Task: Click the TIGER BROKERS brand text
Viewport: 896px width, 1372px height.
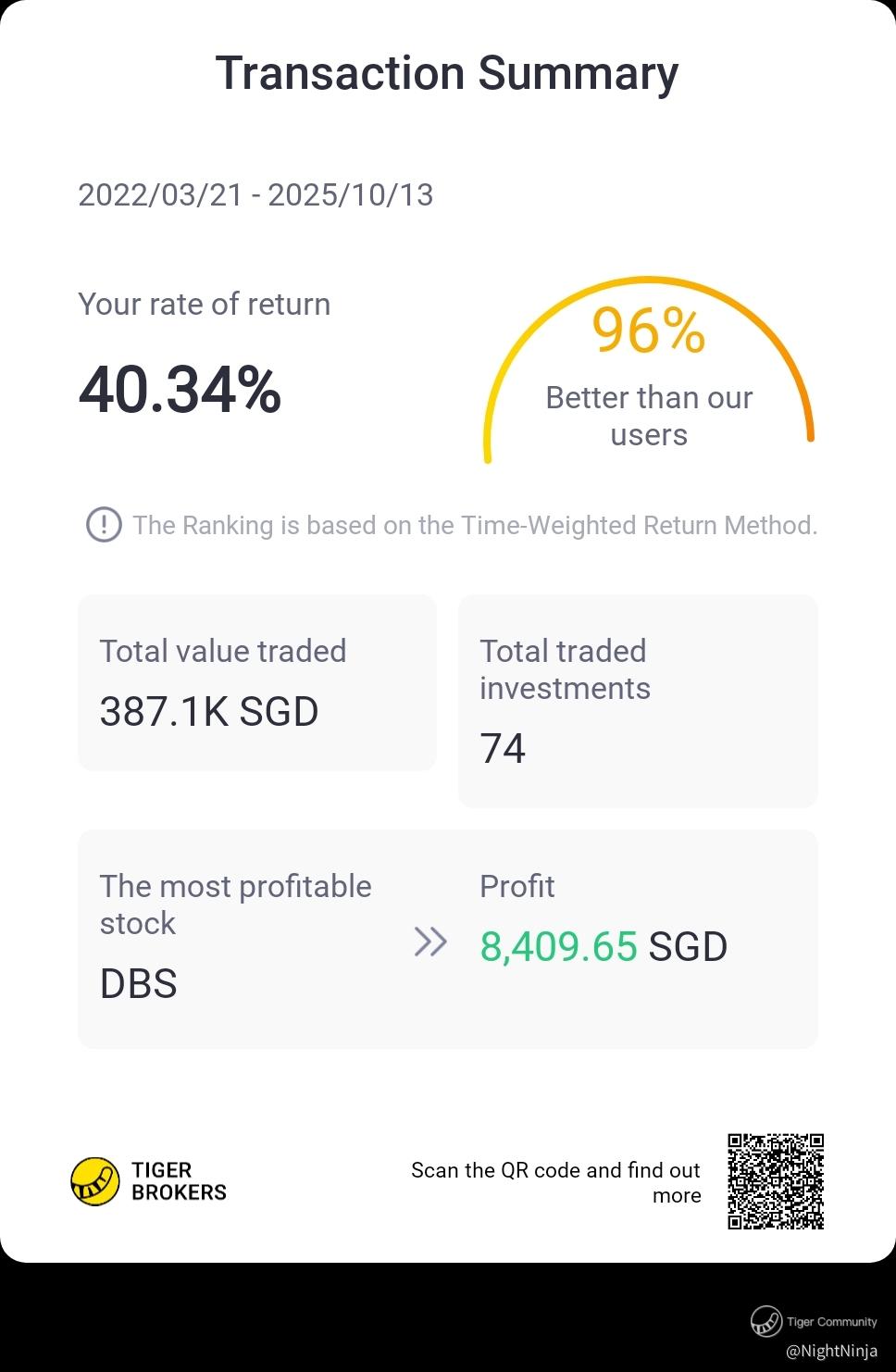Action: point(179,1181)
